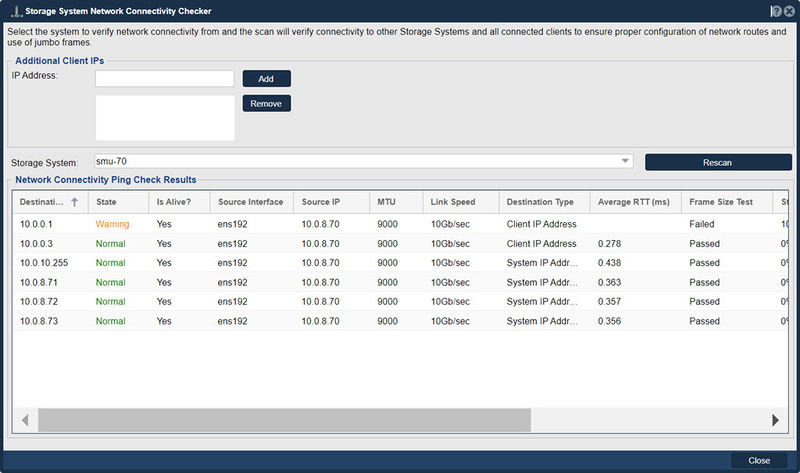This screenshot has width=800, height=473.
Task: Focus the IP Address input field
Action: click(165, 79)
